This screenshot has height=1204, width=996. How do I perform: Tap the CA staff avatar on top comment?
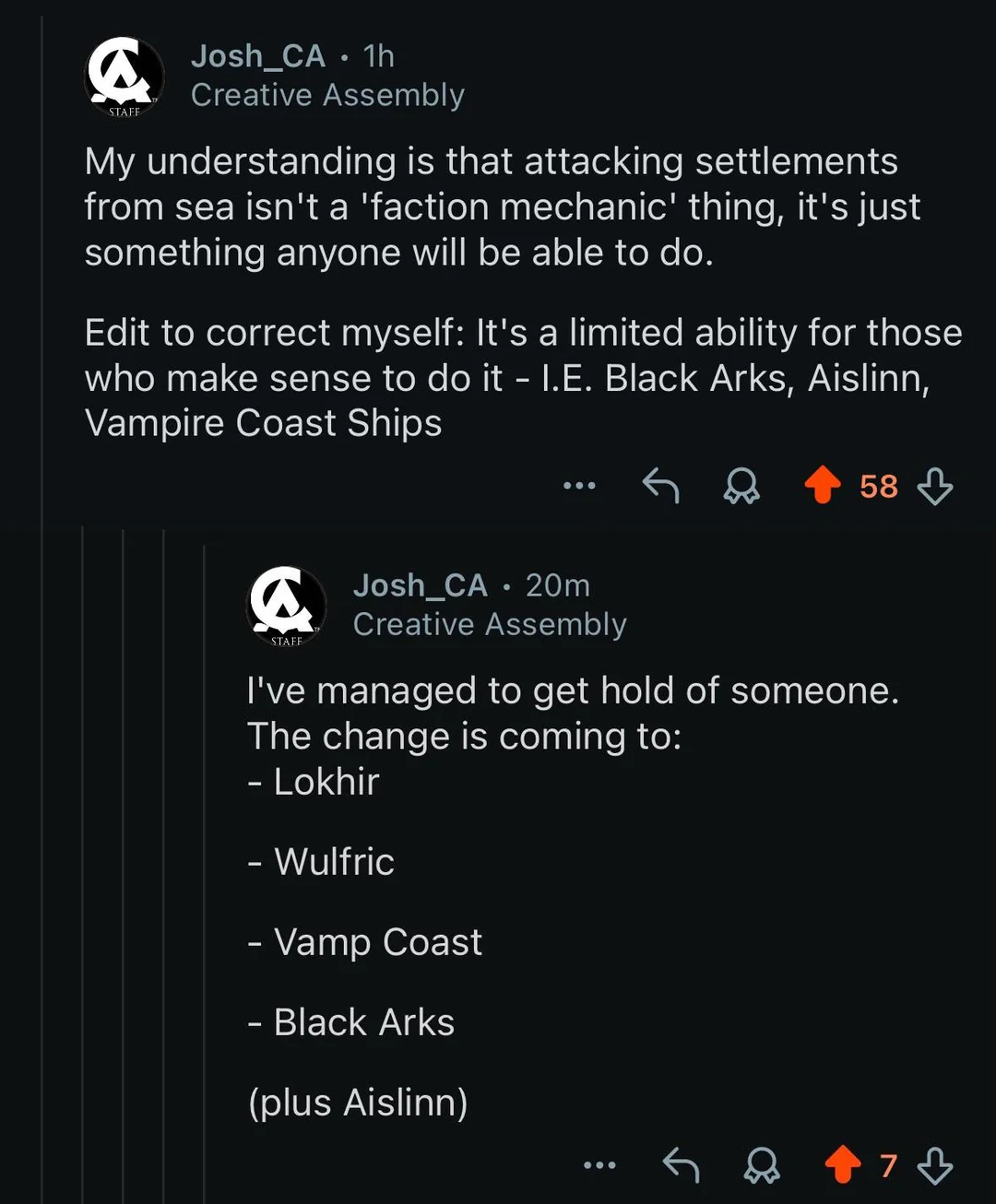(x=125, y=77)
